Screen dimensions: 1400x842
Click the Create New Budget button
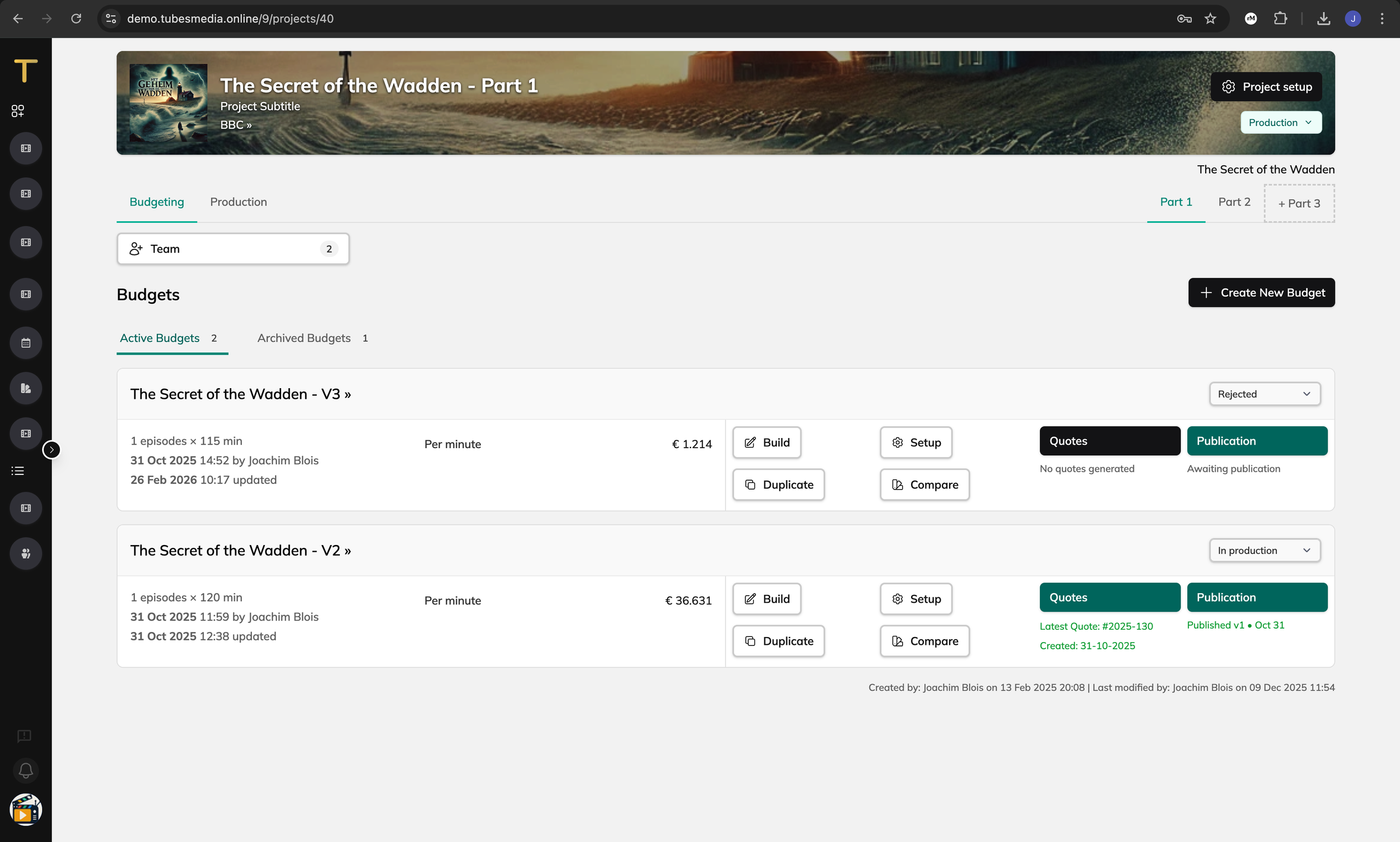[1261, 293]
